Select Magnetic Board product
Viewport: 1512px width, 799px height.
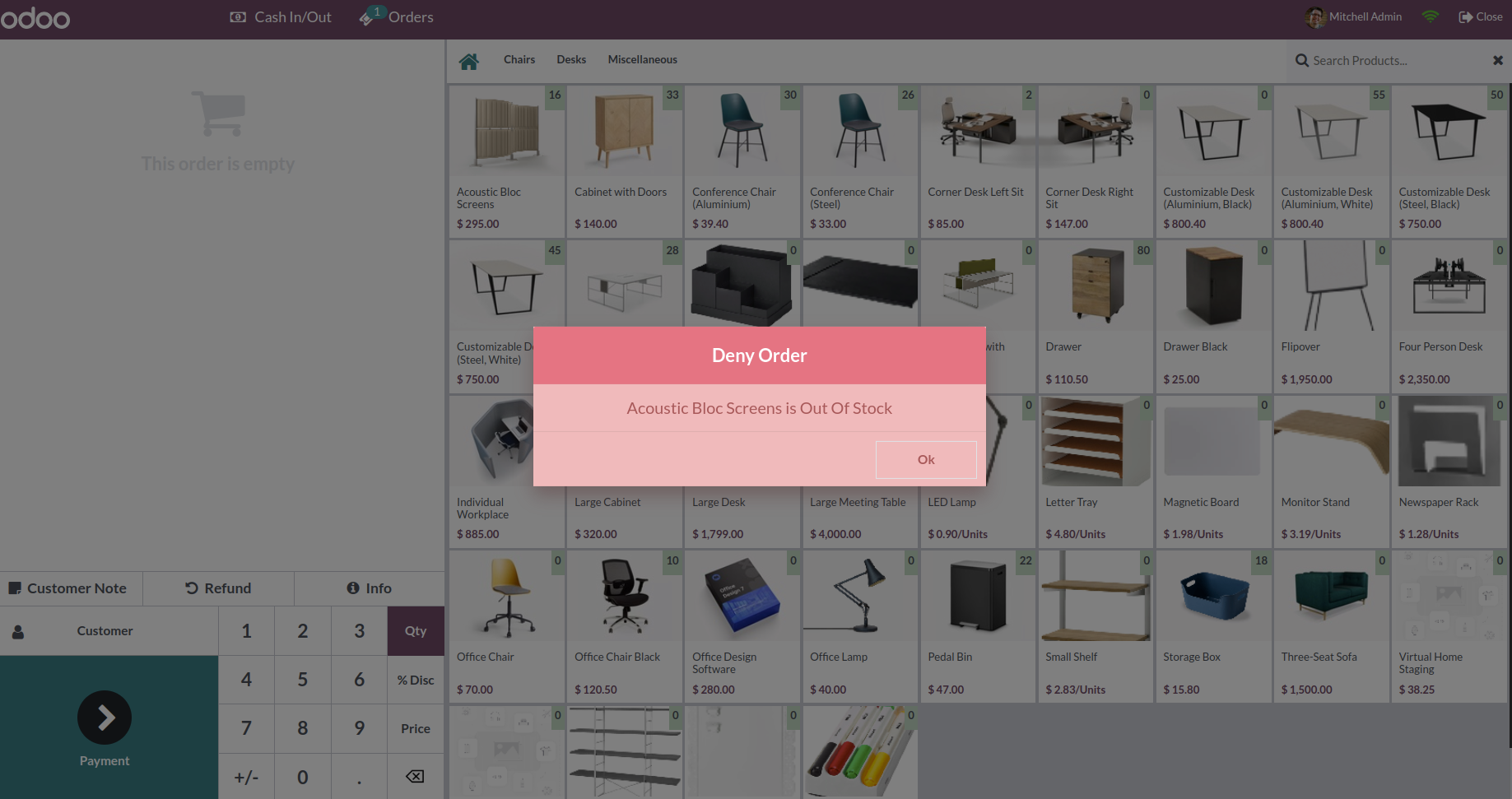[x=1213, y=472]
